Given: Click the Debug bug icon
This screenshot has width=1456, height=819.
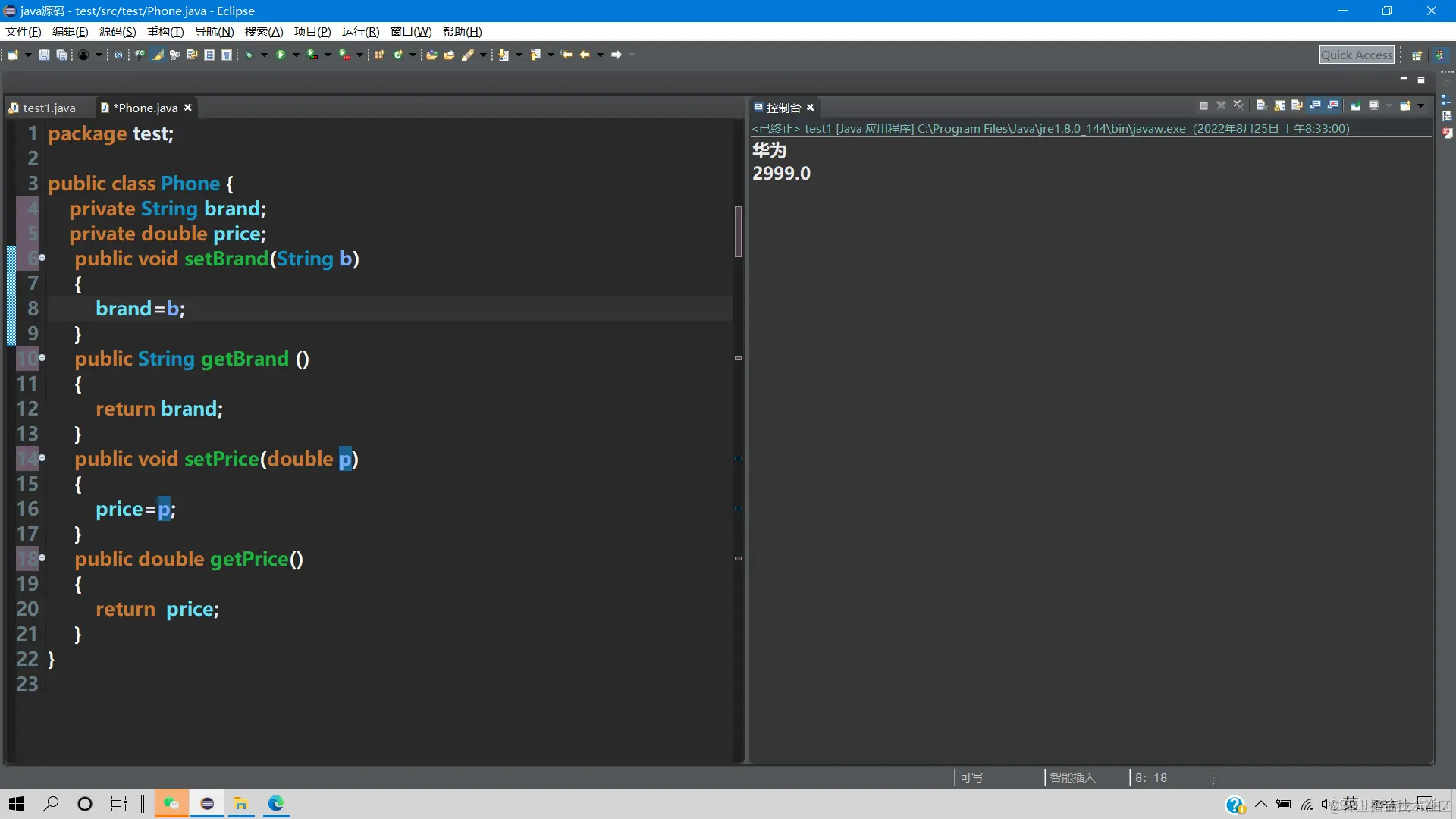Looking at the screenshot, I should [x=249, y=55].
